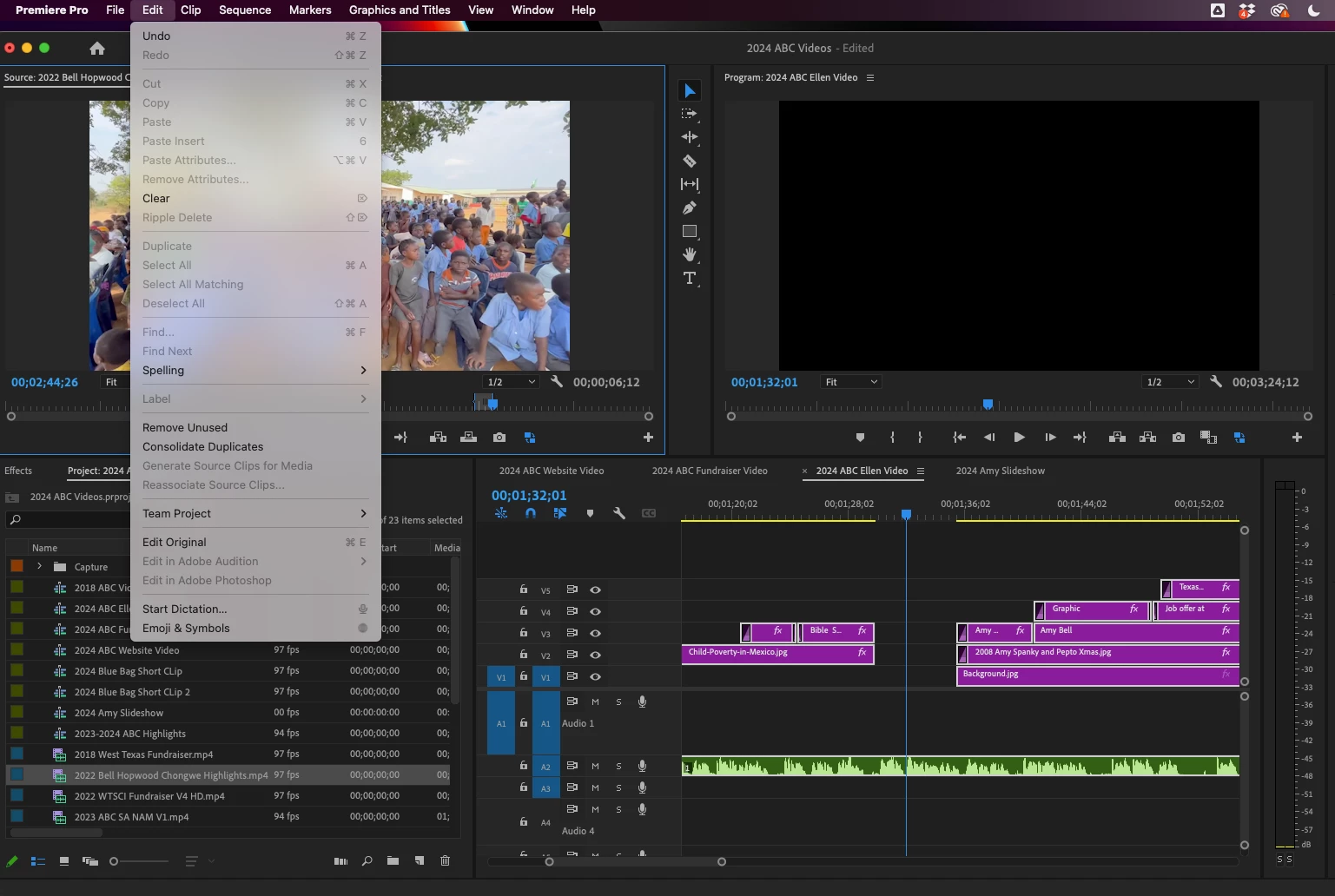This screenshot has width=1335, height=896.
Task: Click the Home icon
Action: [97, 49]
